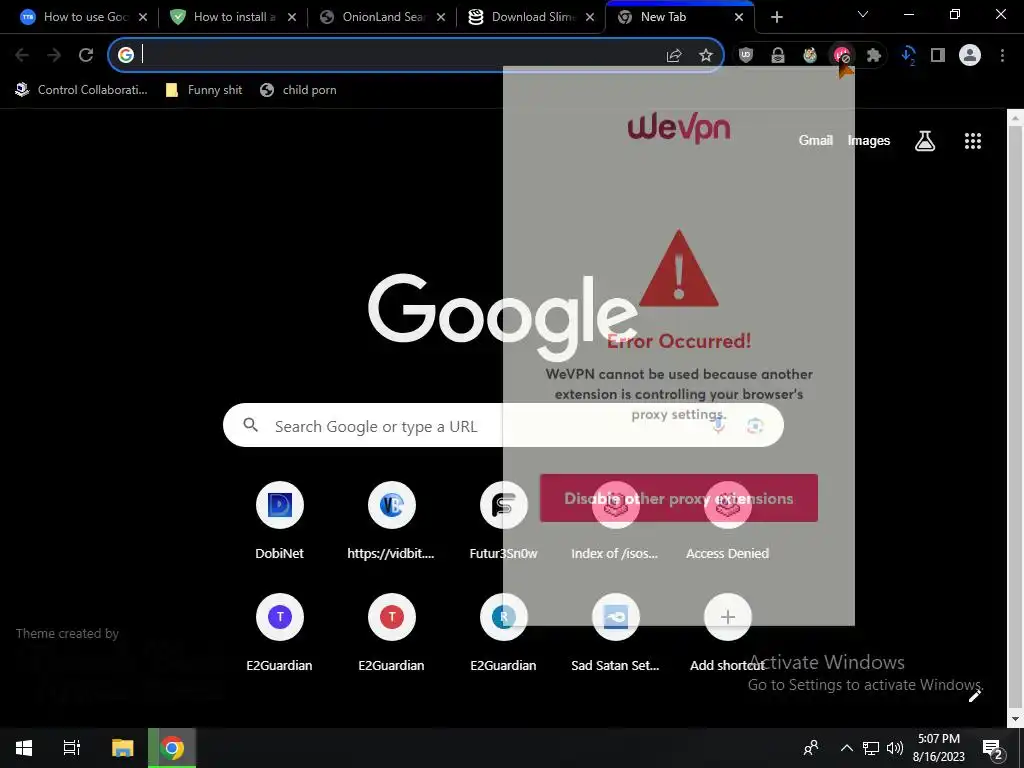
Task: Open the Google apps grid
Action: 972,140
